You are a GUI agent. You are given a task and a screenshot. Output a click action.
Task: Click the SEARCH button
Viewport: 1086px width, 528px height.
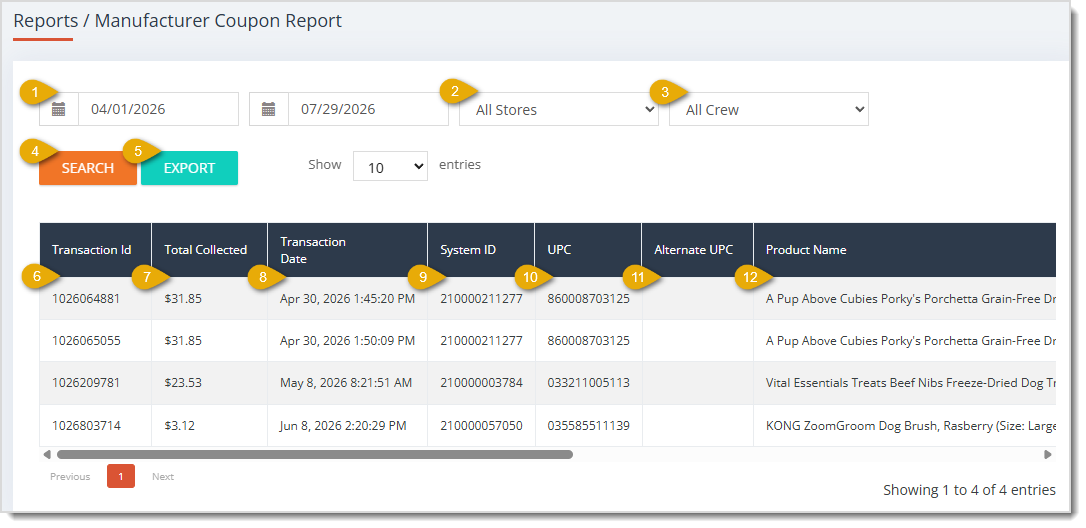(88, 168)
